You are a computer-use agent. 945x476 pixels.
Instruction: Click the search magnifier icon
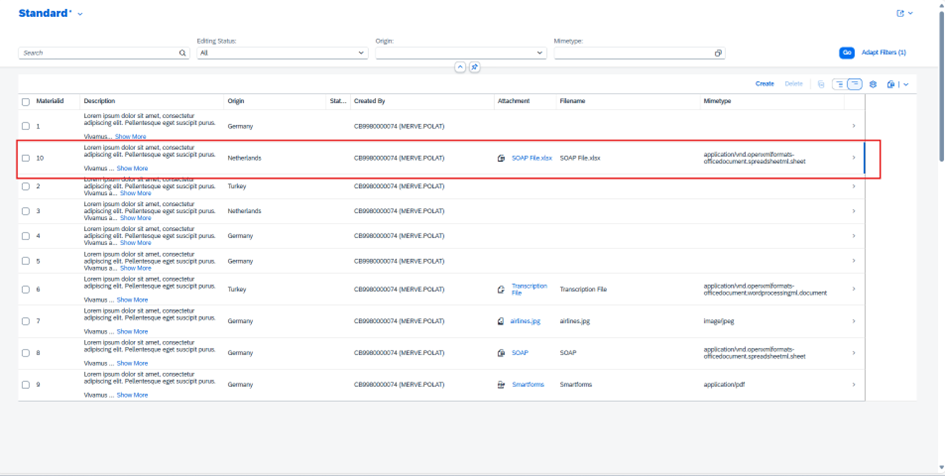pyautogui.click(x=183, y=53)
